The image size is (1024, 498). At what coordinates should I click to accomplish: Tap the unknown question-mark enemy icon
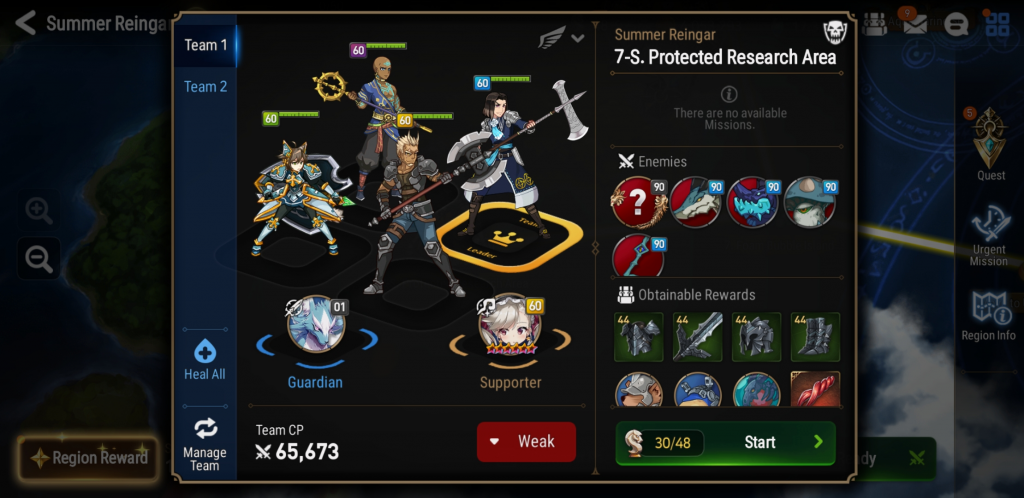tap(637, 202)
